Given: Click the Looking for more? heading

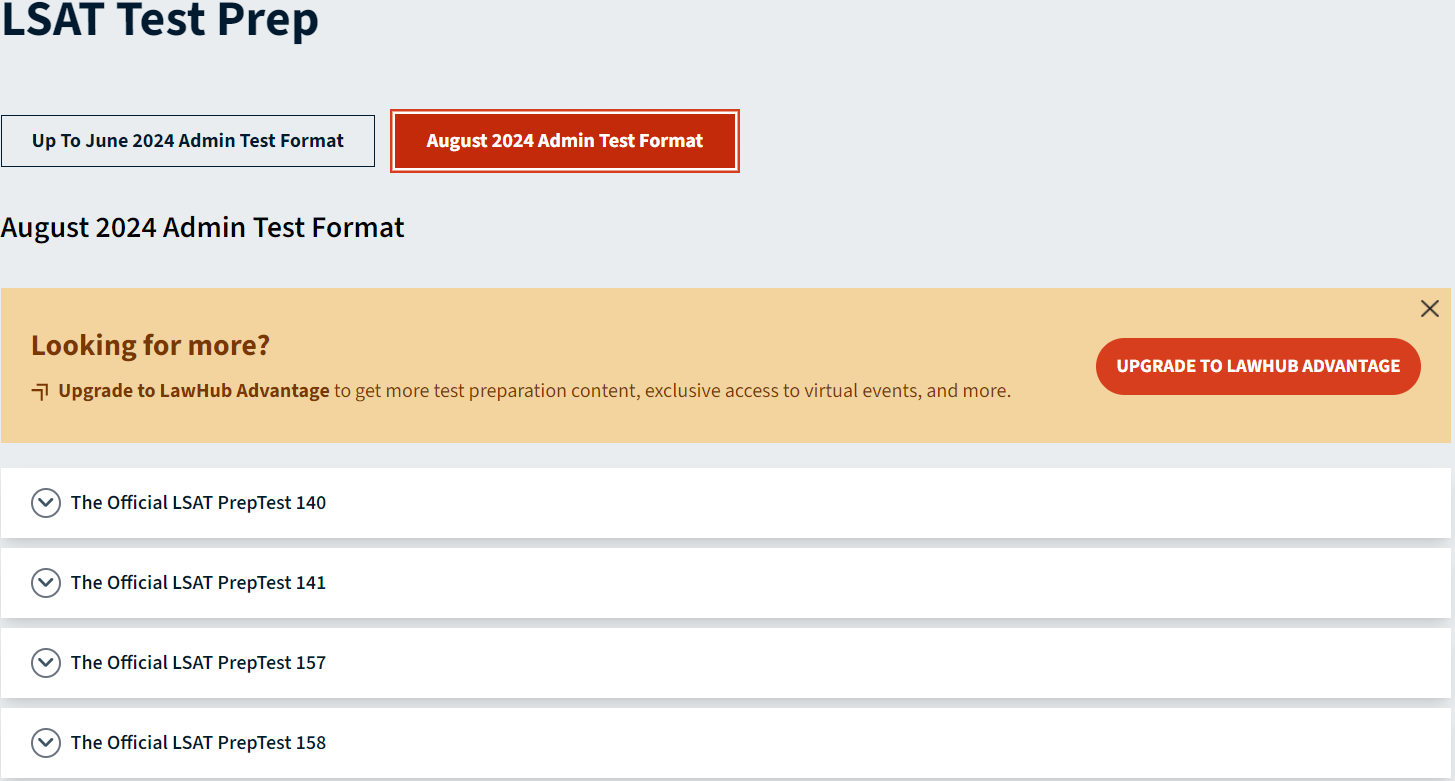Looking at the screenshot, I should point(150,344).
